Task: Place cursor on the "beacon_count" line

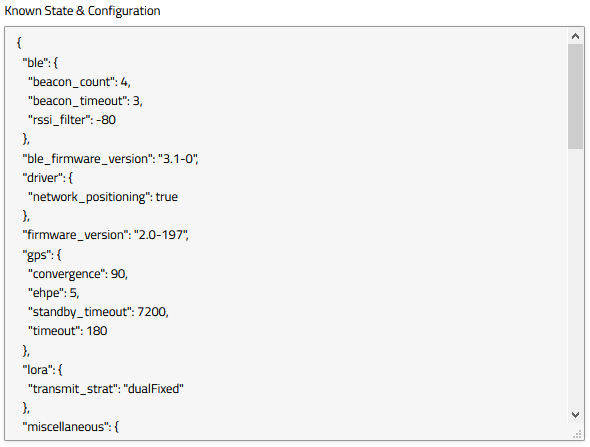Action: pos(79,82)
